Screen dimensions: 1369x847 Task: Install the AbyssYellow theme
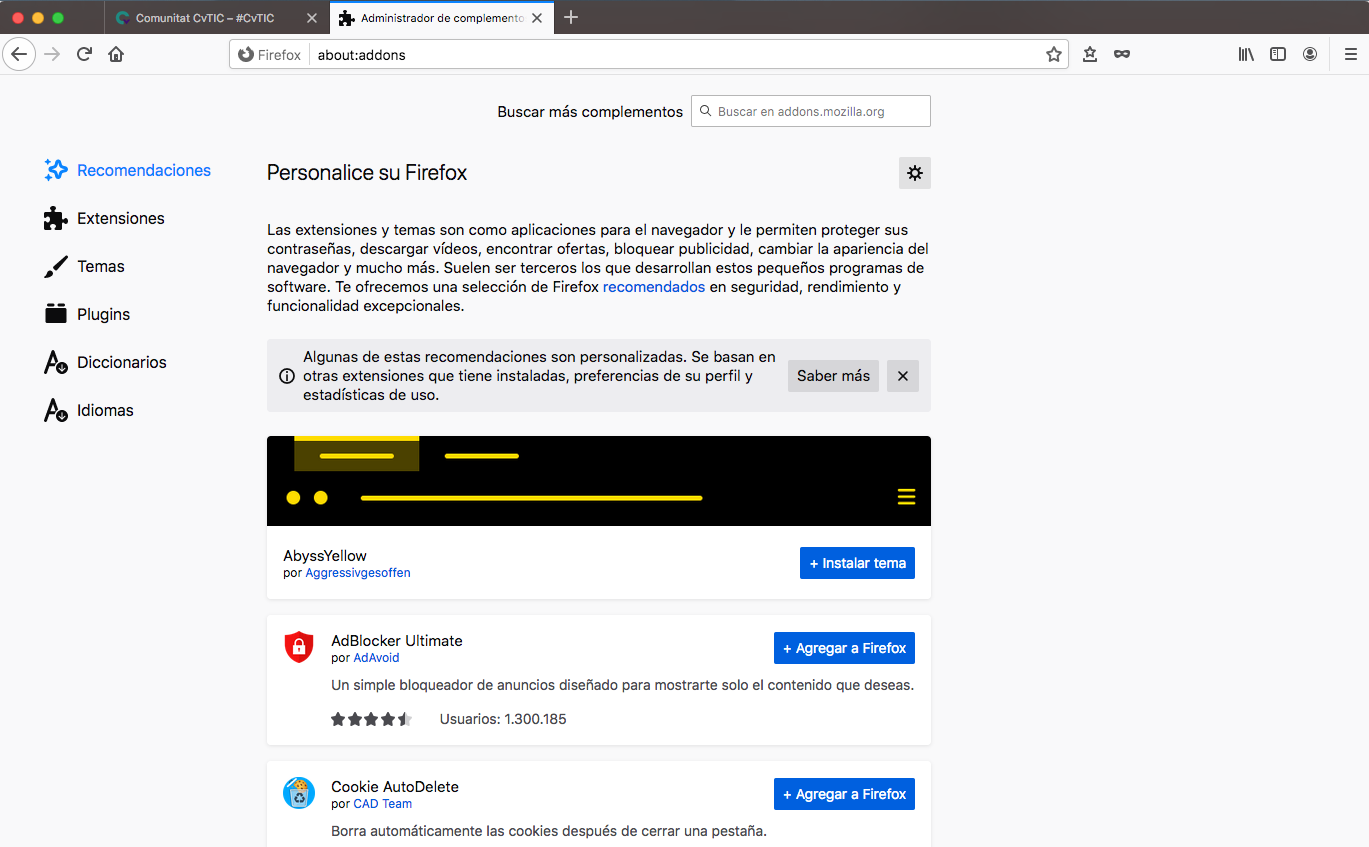[x=857, y=563]
